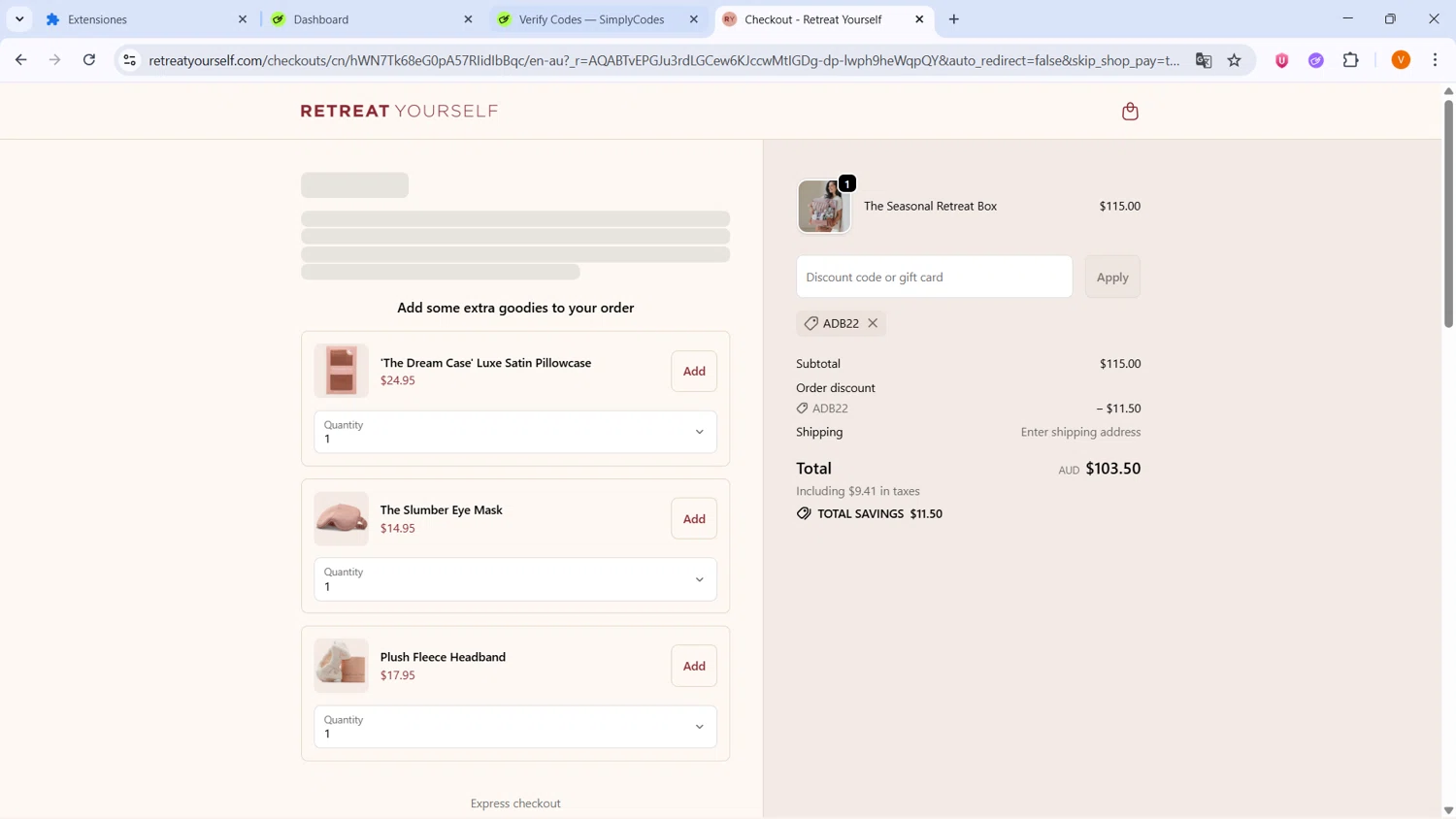The width and height of the screenshot is (1456, 819).
Task: Open the uBlock shield extension icon
Action: point(1282,60)
